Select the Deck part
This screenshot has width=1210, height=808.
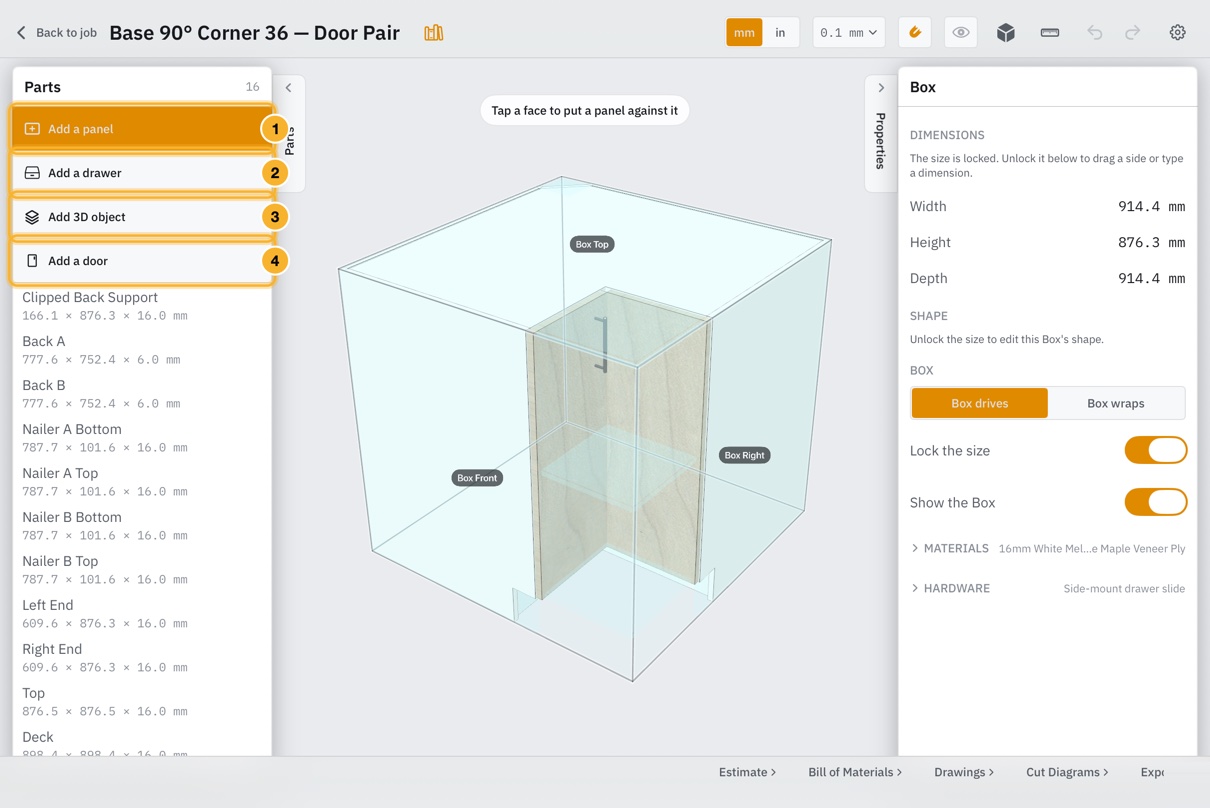point(142,741)
